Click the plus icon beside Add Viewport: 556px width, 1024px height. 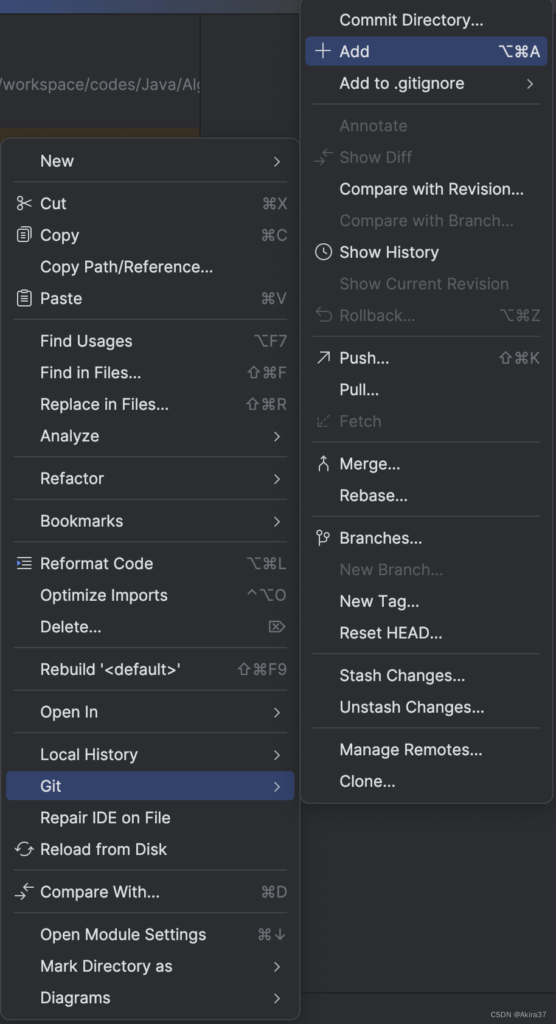323,51
